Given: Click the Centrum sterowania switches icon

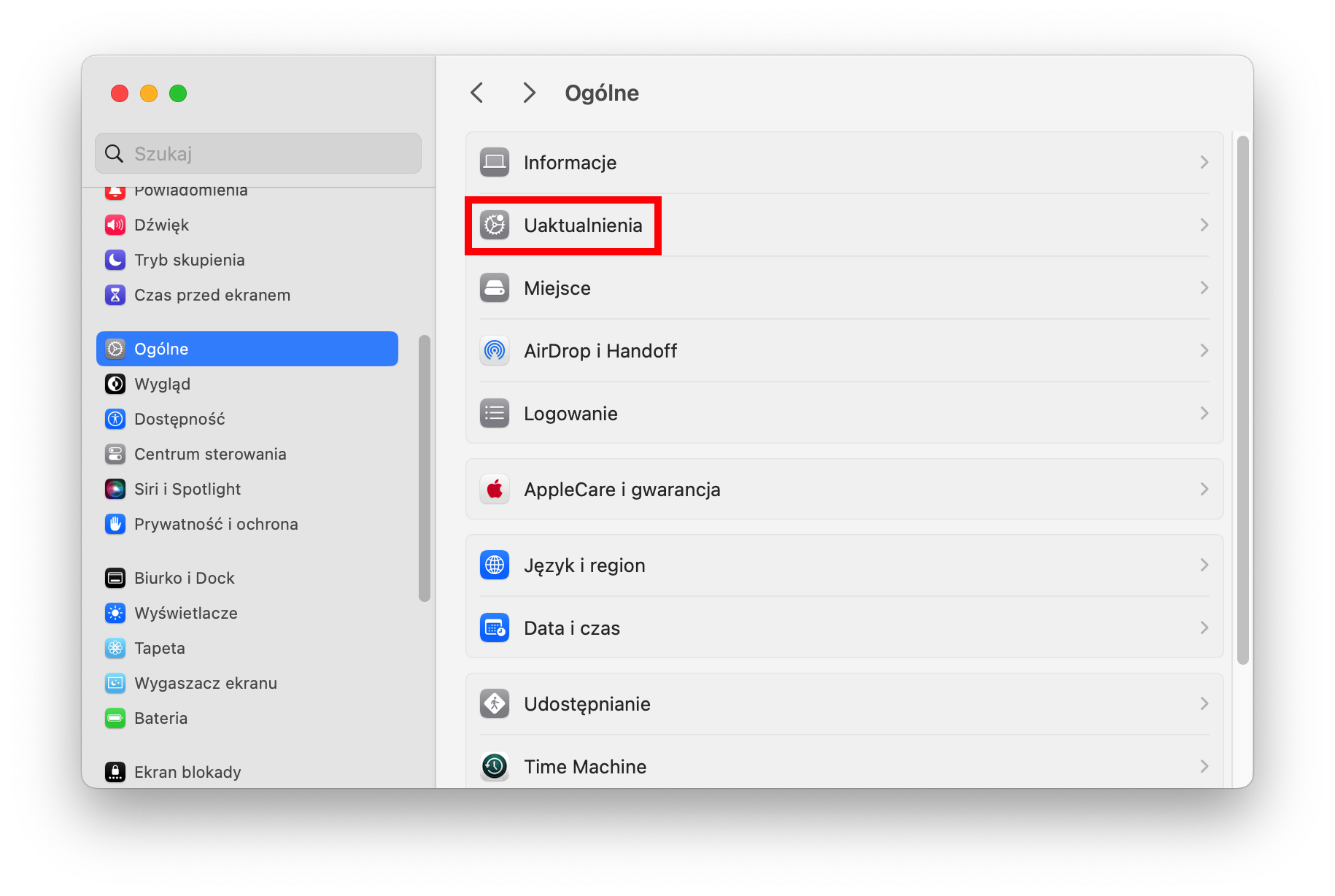Looking at the screenshot, I should (x=115, y=454).
